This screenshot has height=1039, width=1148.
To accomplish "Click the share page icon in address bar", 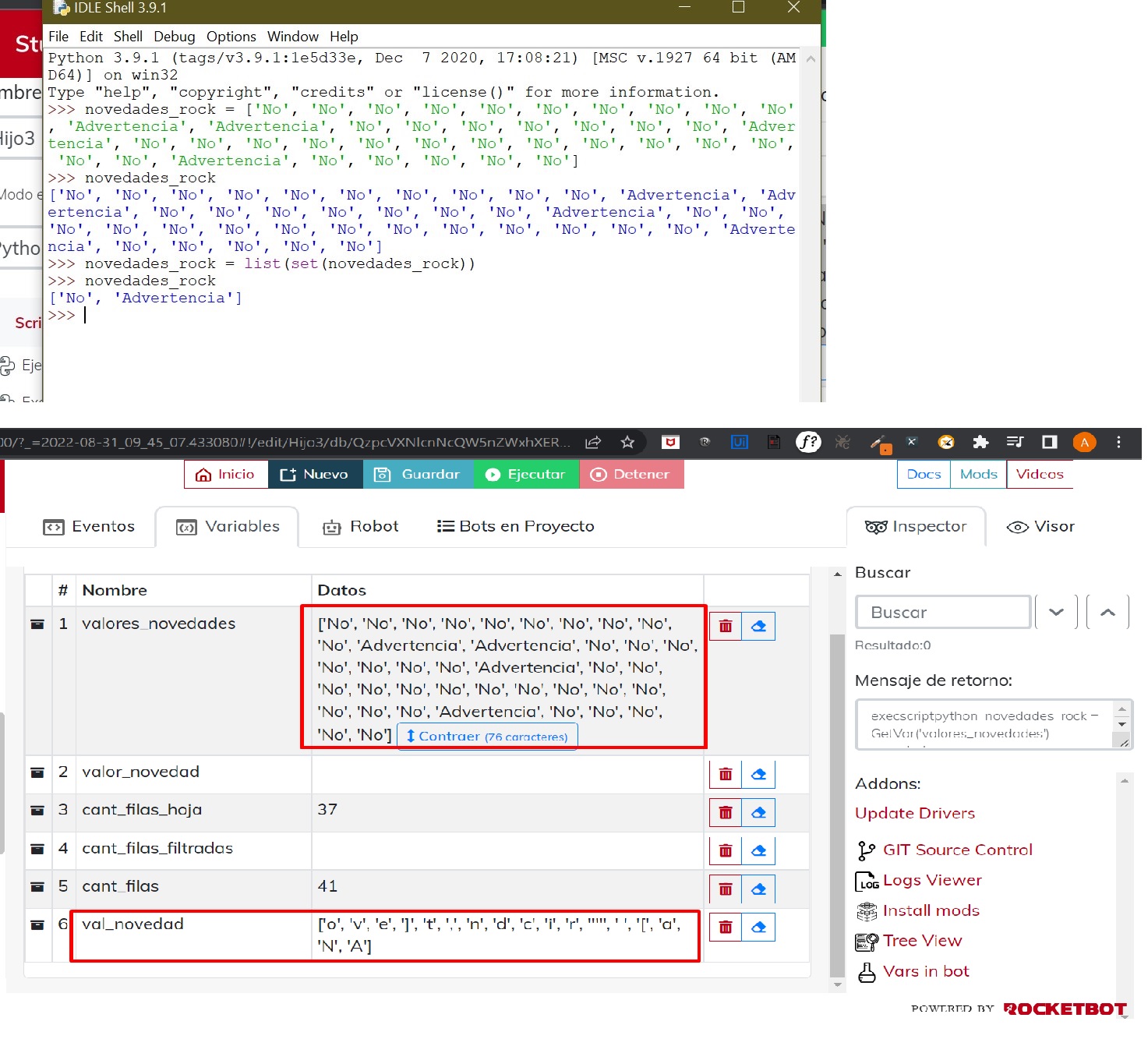I will (x=593, y=443).
